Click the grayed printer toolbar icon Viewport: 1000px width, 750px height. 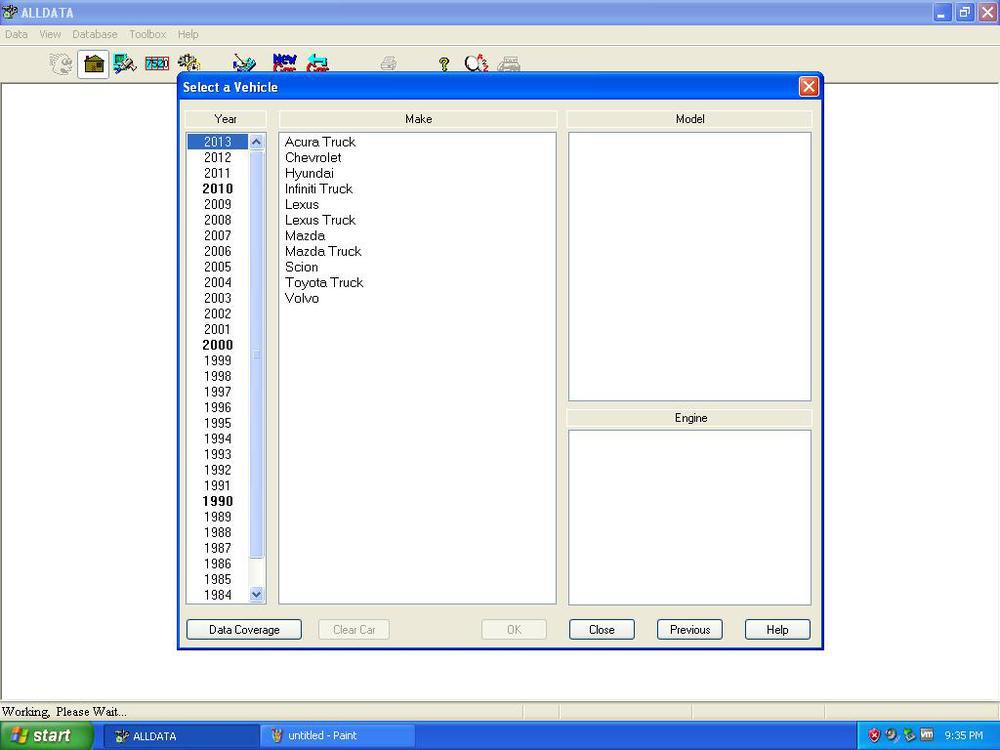pyautogui.click(x=388, y=64)
